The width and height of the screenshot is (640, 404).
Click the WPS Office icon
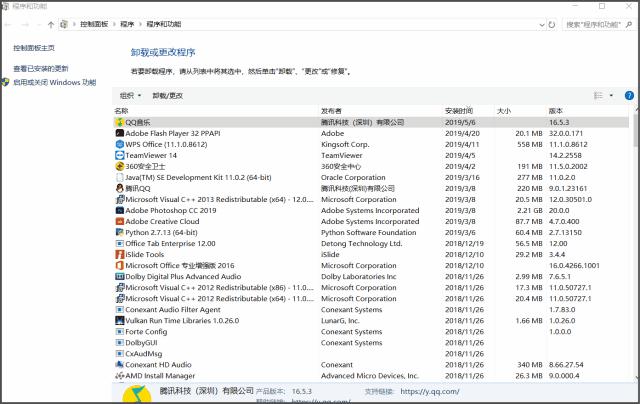(120, 144)
